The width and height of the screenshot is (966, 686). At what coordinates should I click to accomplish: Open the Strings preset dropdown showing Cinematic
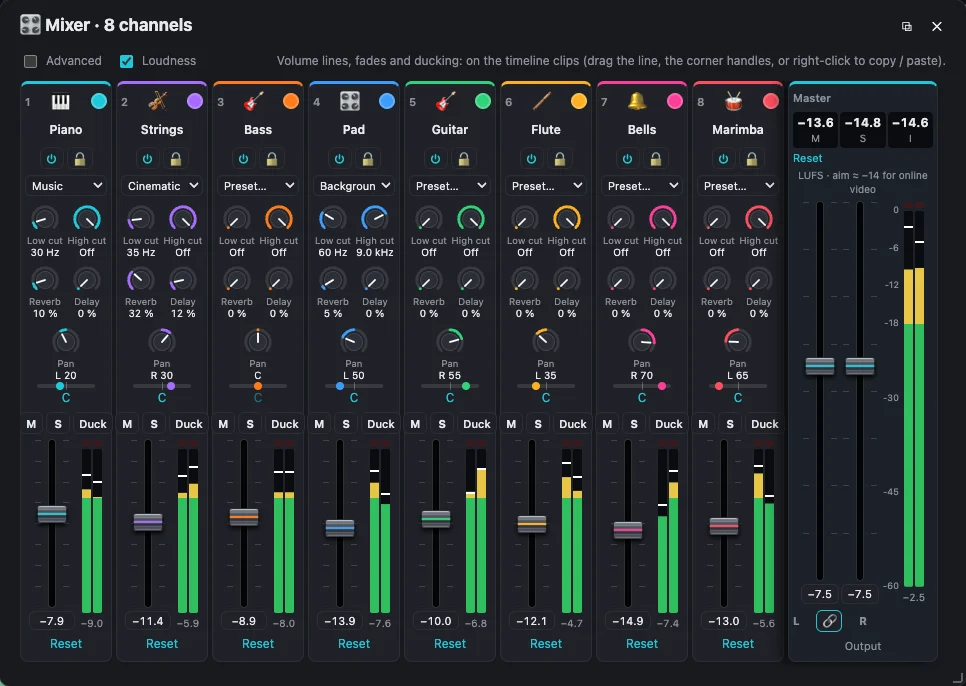(x=162, y=185)
